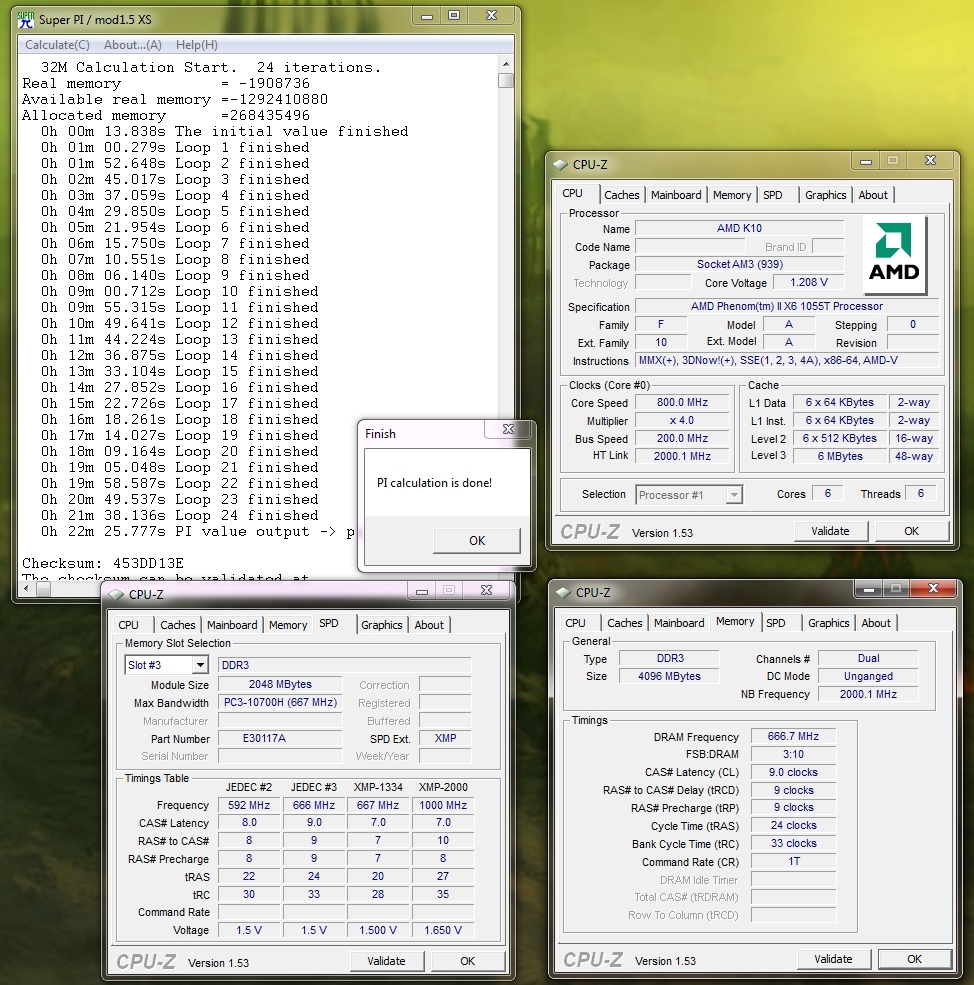Click the Super PI title bar icon
974x985 pixels.
click(26, 18)
